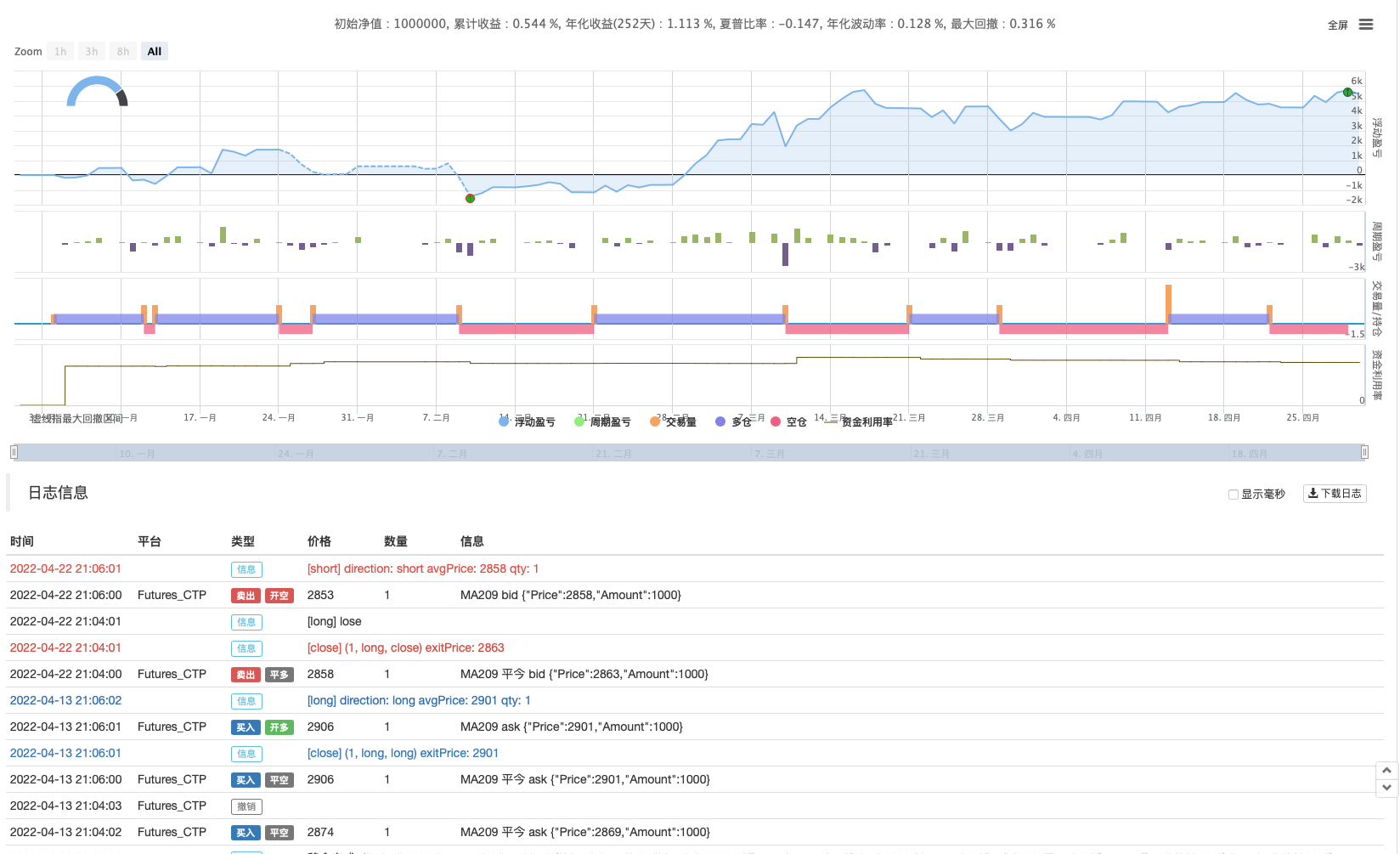The image size is (1400, 854).
Task: Toggle 浮动盈亏 series in legend
Action: pyautogui.click(x=528, y=421)
